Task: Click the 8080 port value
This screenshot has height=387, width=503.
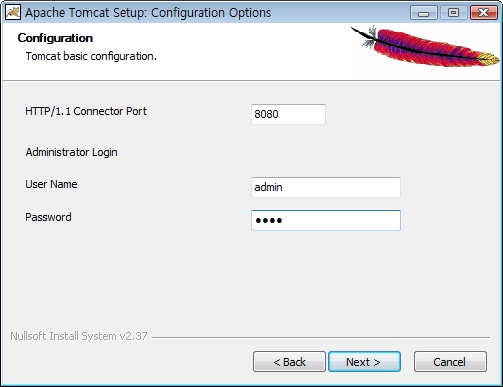Action: [266, 114]
